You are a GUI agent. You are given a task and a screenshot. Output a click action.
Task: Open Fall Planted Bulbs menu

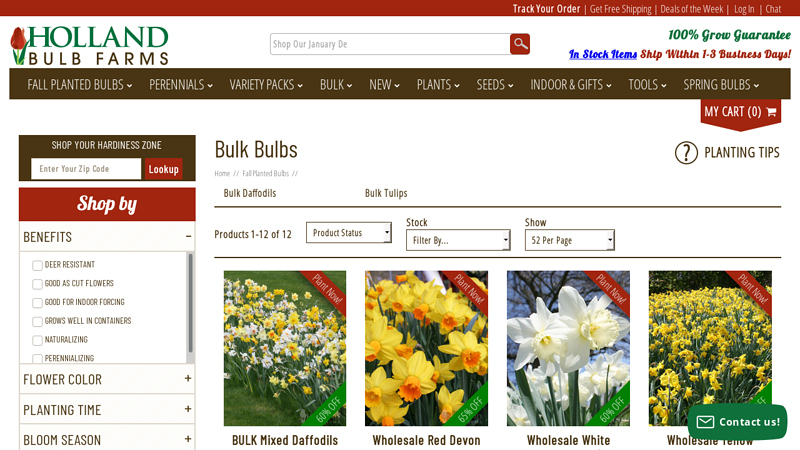pos(80,85)
